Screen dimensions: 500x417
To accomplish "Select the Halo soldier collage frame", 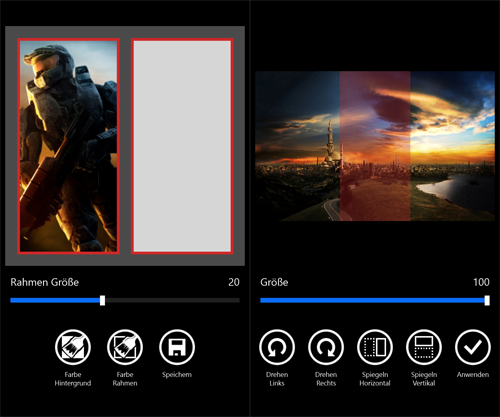I will click(x=68, y=146).
